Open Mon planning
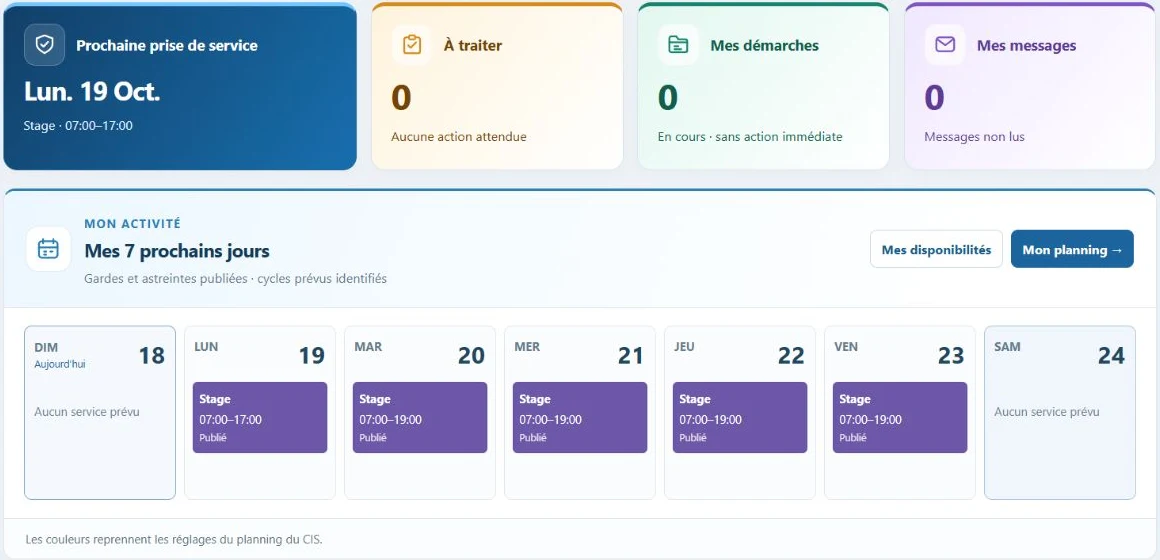Image resolution: width=1160 pixels, height=560 pixels. coord(1072,249)
